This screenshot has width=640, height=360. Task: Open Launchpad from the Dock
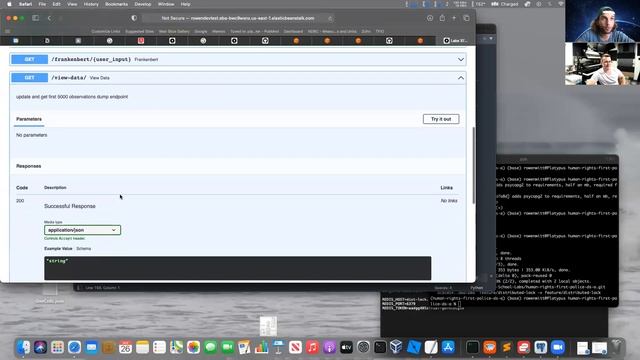tap(58, 347)
